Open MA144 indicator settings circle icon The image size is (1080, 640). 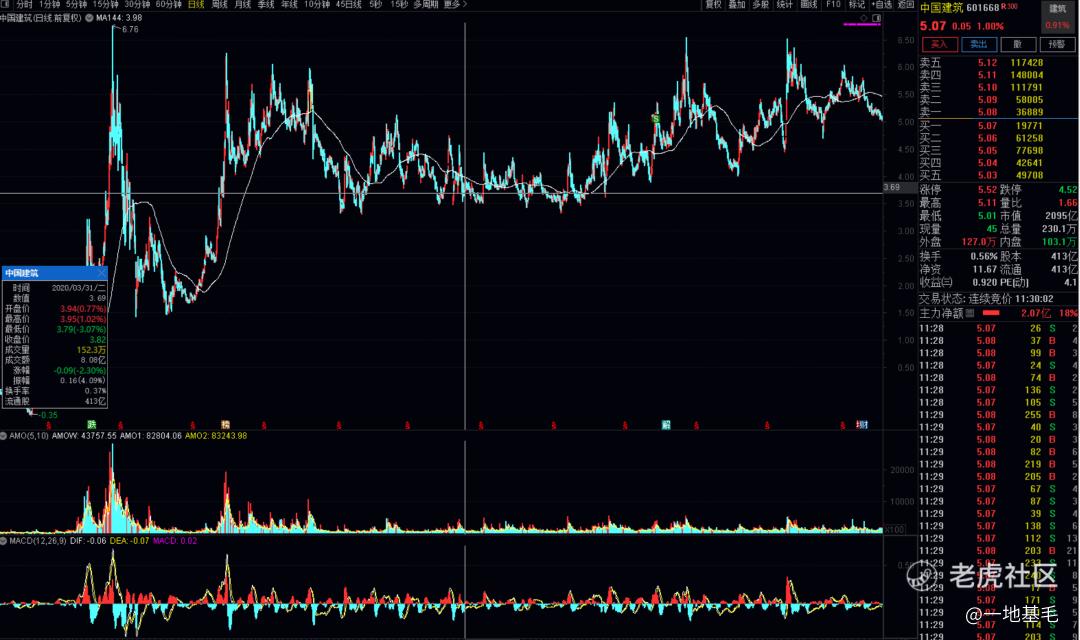click(x=90, y=18)
